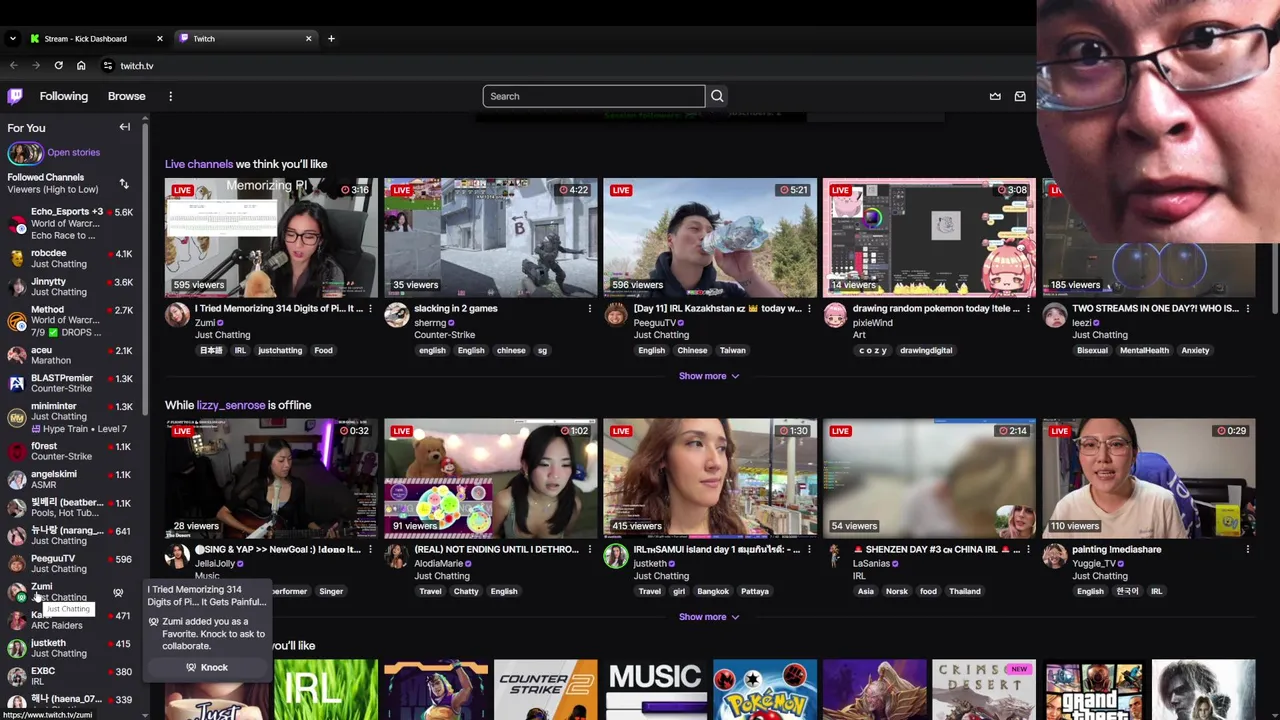The width and height of the screenshot is (1280, 720).
Task: Open BLASTPremier in followed channels
Action: point(72,383)
